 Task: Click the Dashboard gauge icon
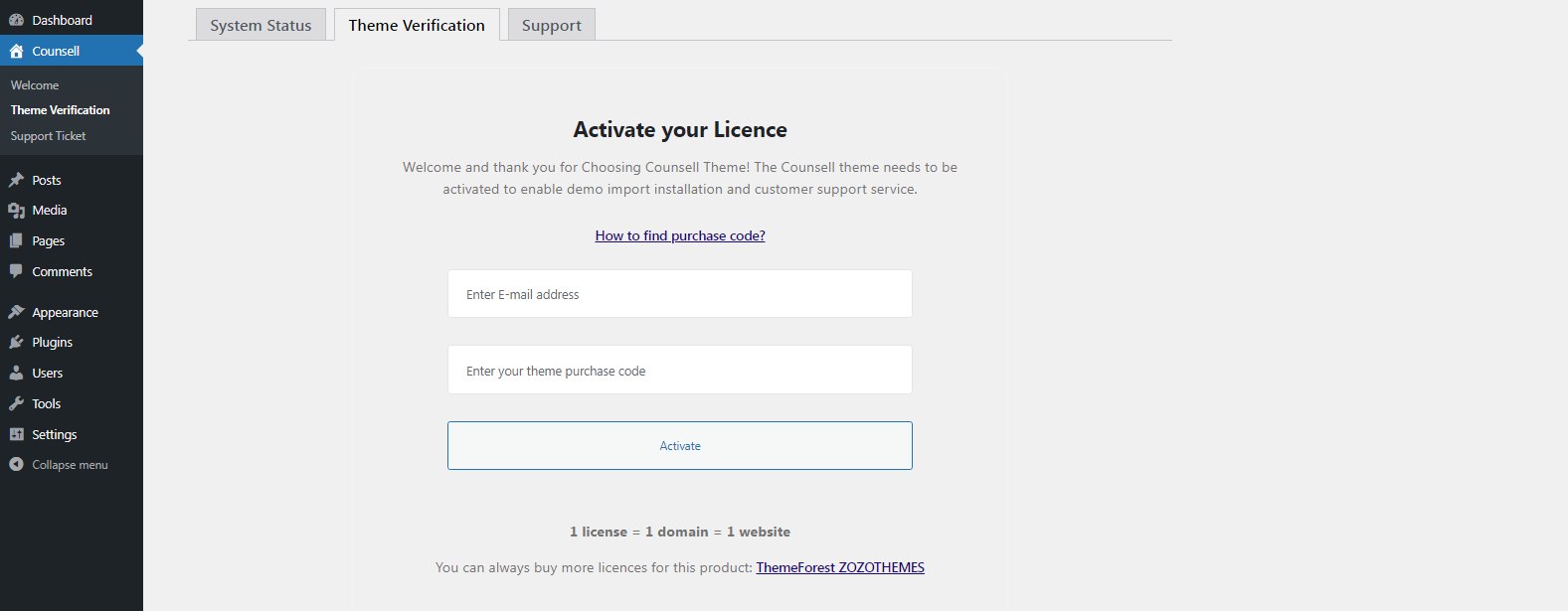pyautogui.click(x=16, y=20)
